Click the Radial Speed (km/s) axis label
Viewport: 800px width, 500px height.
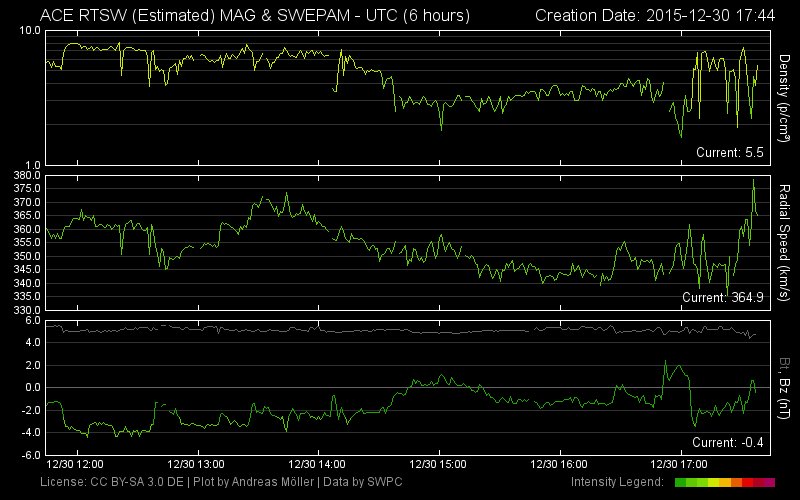tap(785, 241)
